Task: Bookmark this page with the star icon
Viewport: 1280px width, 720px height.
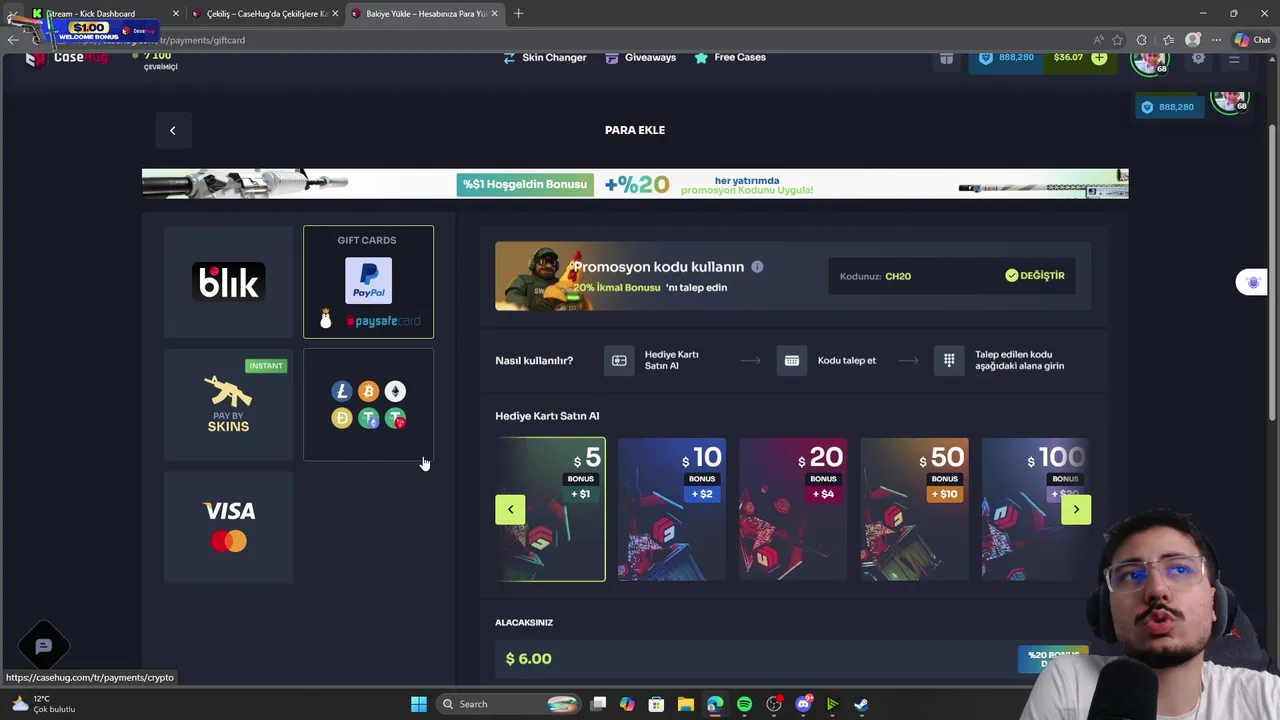Action: click(1117, 40)
